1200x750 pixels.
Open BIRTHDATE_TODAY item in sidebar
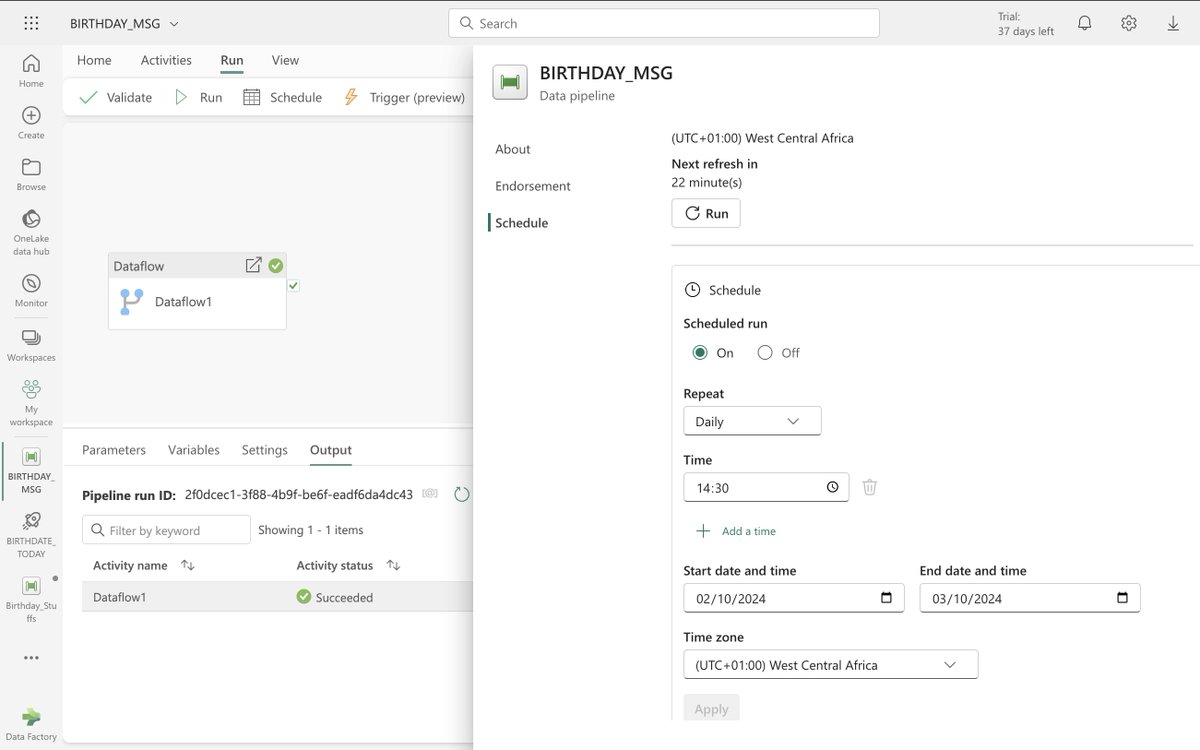[x=31, y=534]
